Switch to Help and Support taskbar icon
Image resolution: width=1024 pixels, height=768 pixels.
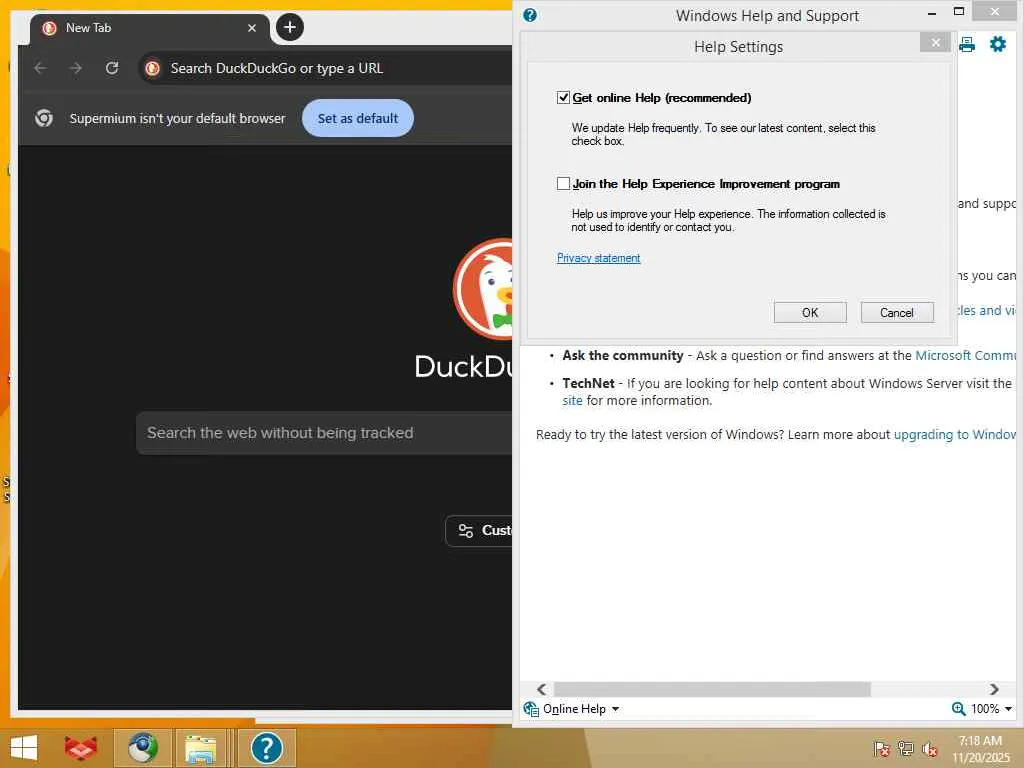click(266, 748)
